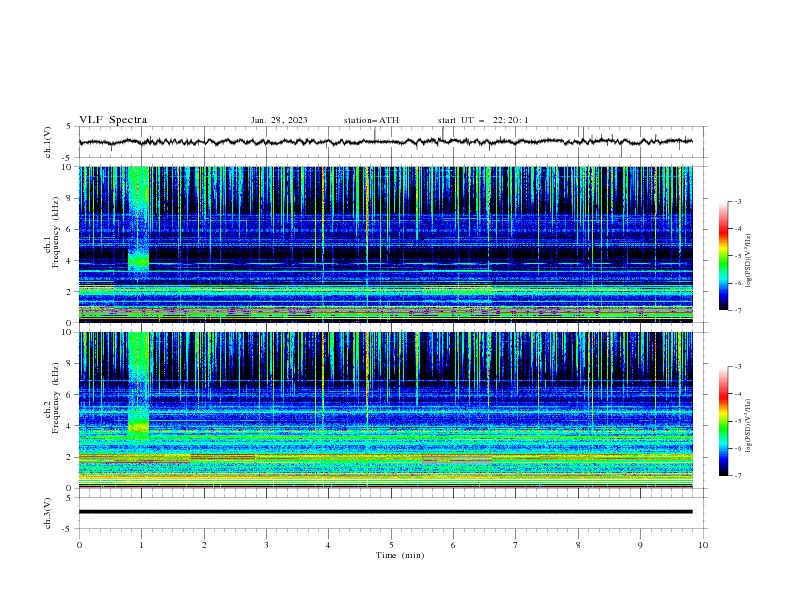Click the "-3" label on ch.1 color bar

point(738,201)
